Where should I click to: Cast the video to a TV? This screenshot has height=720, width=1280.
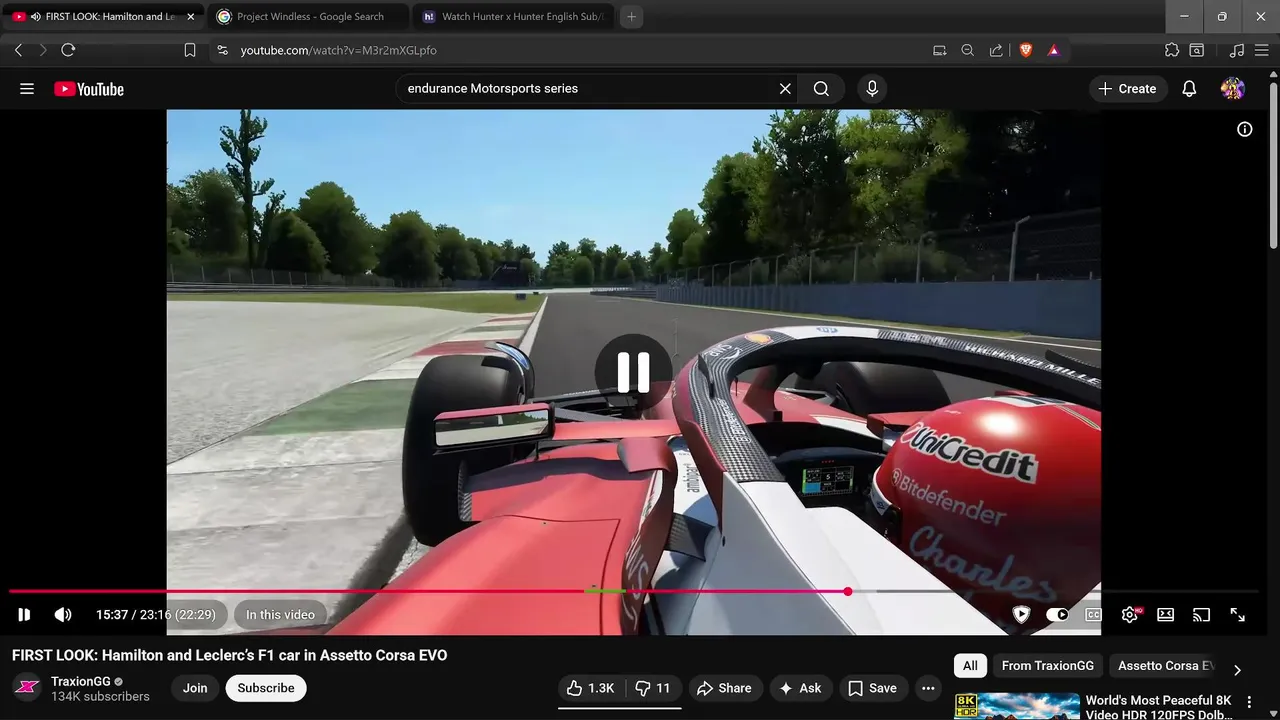[1201, 615]
